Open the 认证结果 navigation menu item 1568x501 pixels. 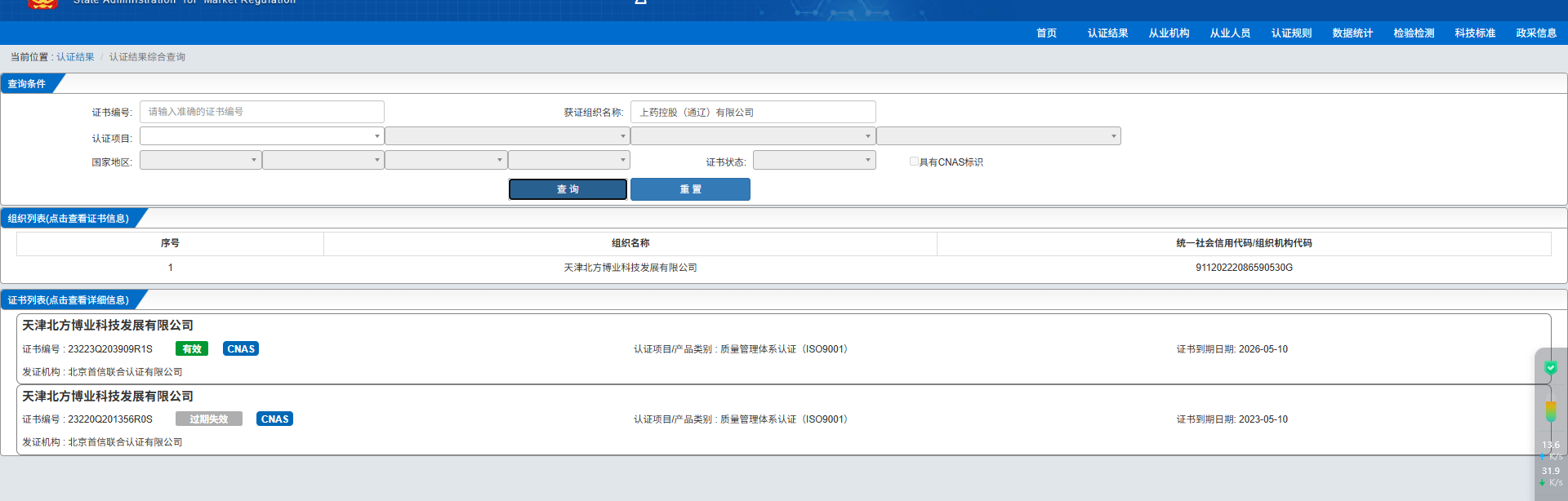pyautogui.click(x=1107, y=33)
